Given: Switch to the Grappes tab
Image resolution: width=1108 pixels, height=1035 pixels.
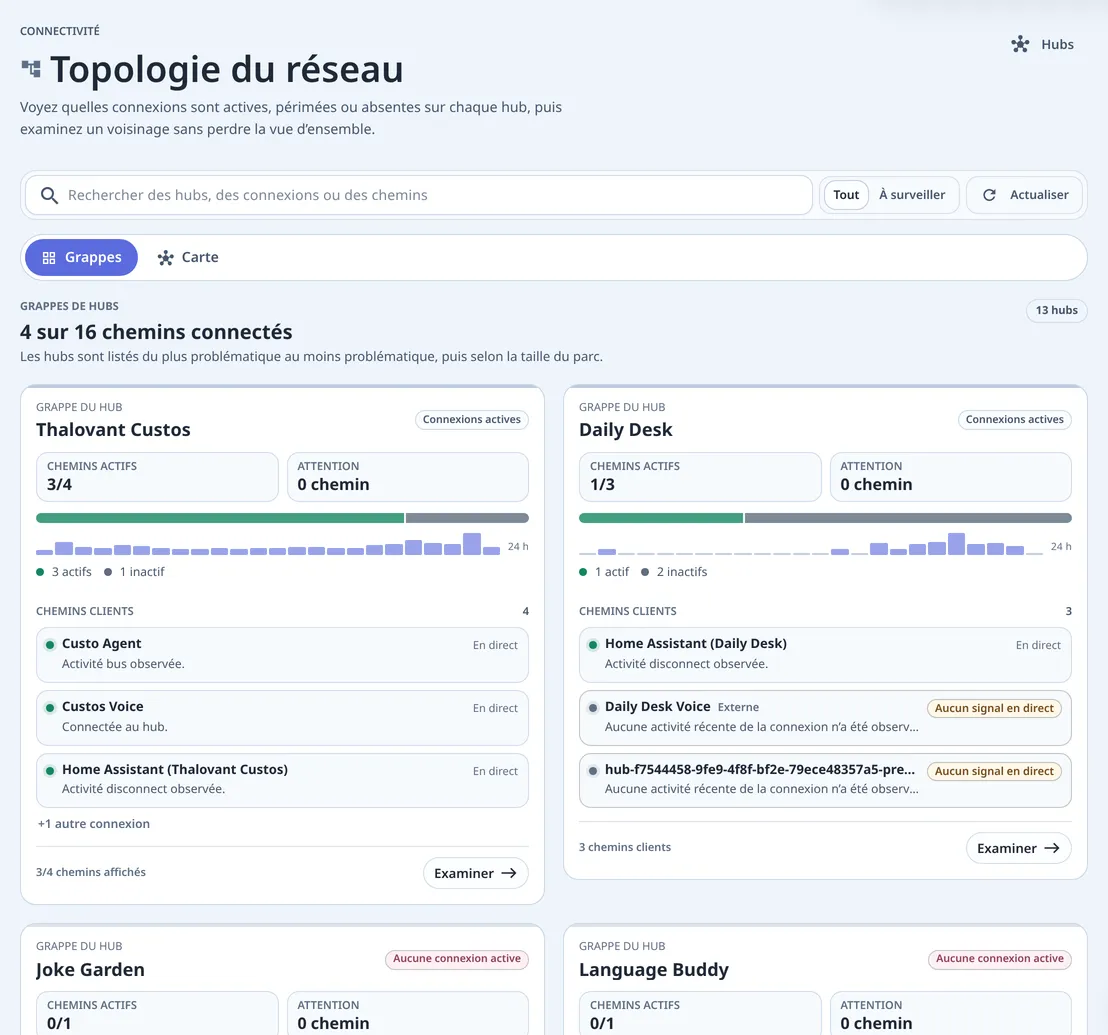Looking at the screenshot, I should [x=81, y=257].
